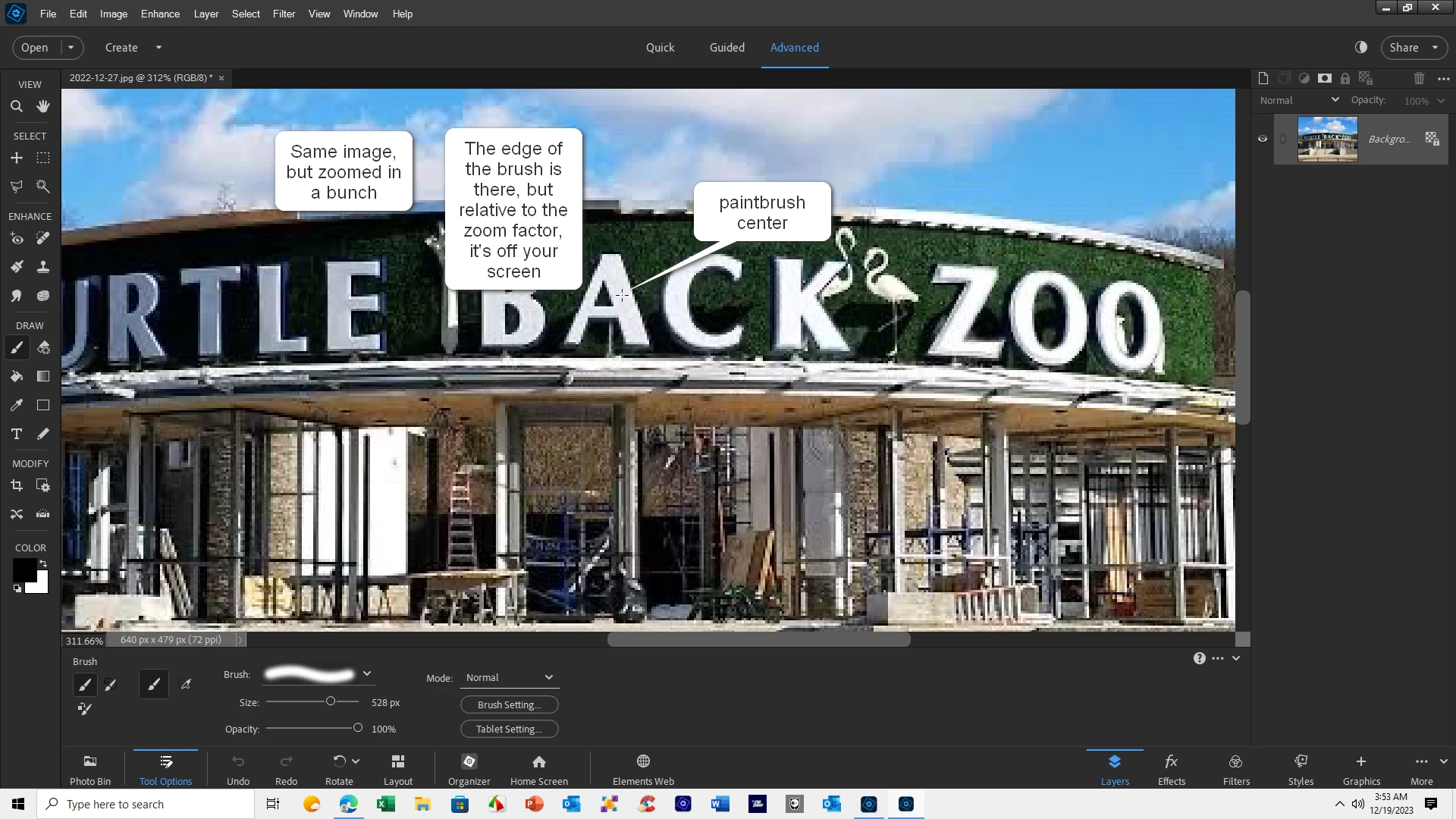Hide the Background layer visibility eye
Screen dimensions: 1456x819
(x=1263, y=139)
